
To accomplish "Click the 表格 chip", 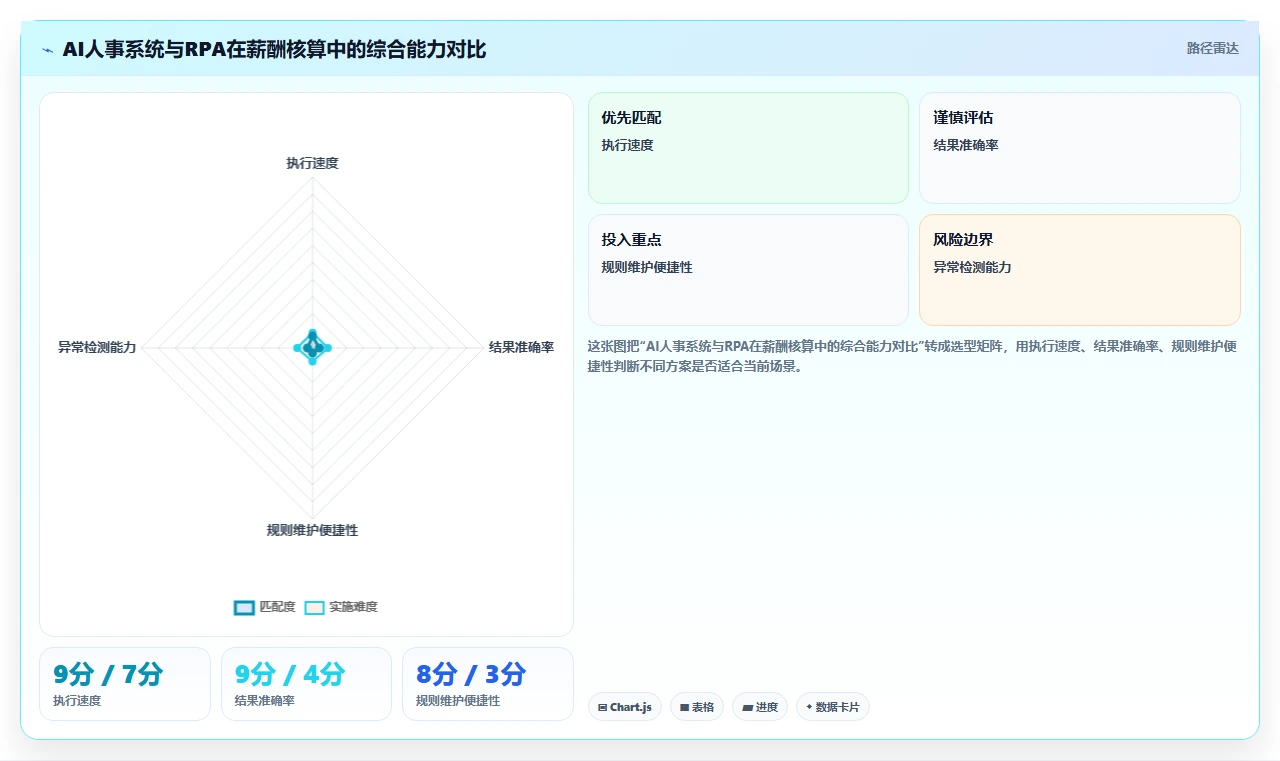I will click(x=697, y=707).
